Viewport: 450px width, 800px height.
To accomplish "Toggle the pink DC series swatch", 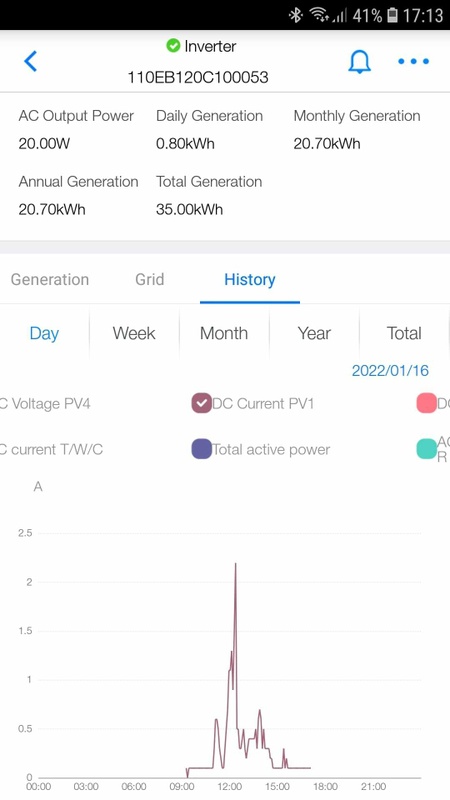I will [x=427, y=404].
